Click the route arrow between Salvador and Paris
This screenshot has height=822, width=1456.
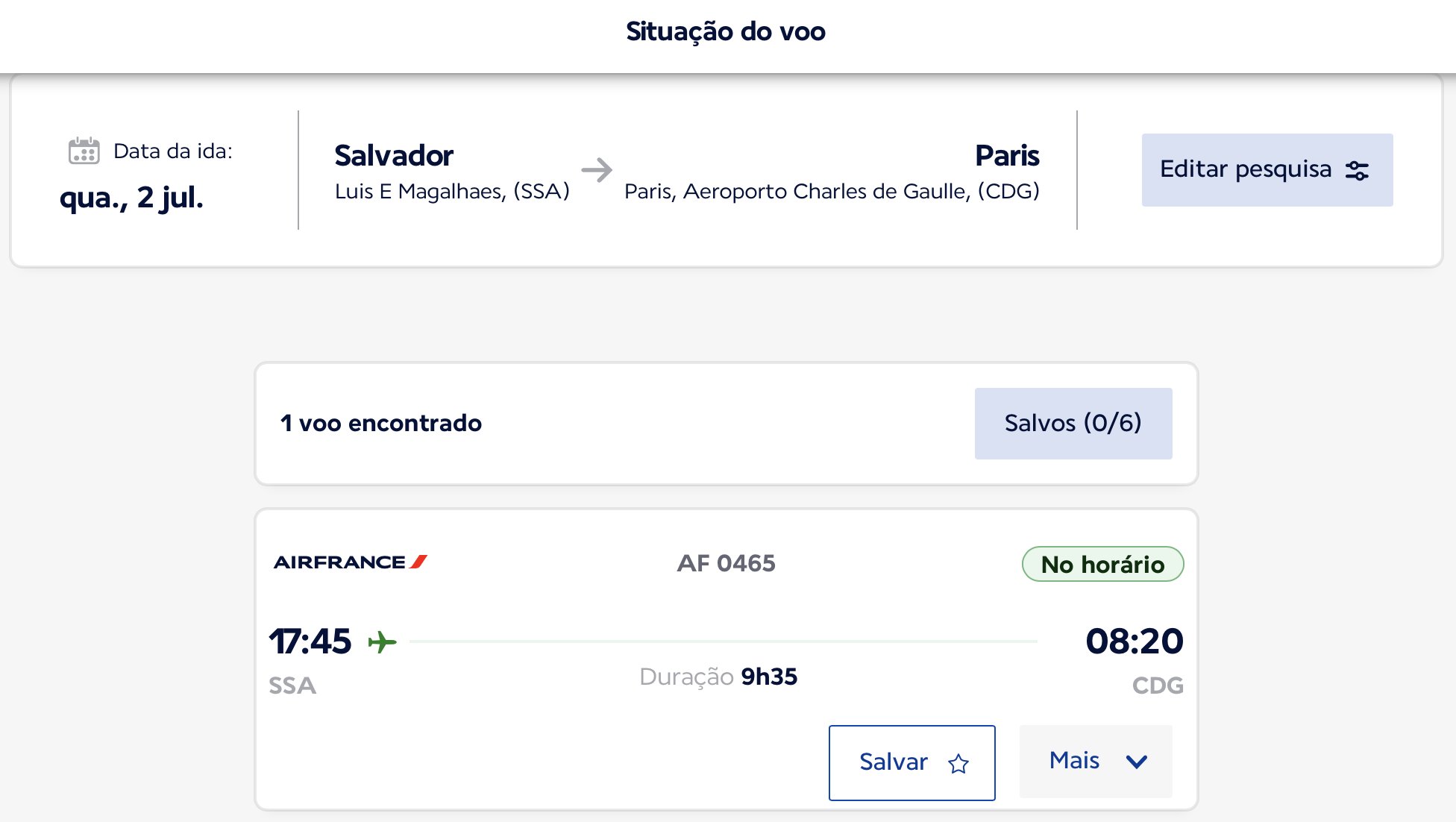point(597,170)
